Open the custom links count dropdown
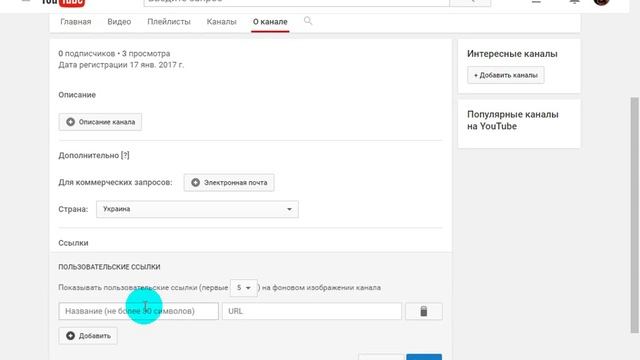640x360 pixels. [244, 288]
